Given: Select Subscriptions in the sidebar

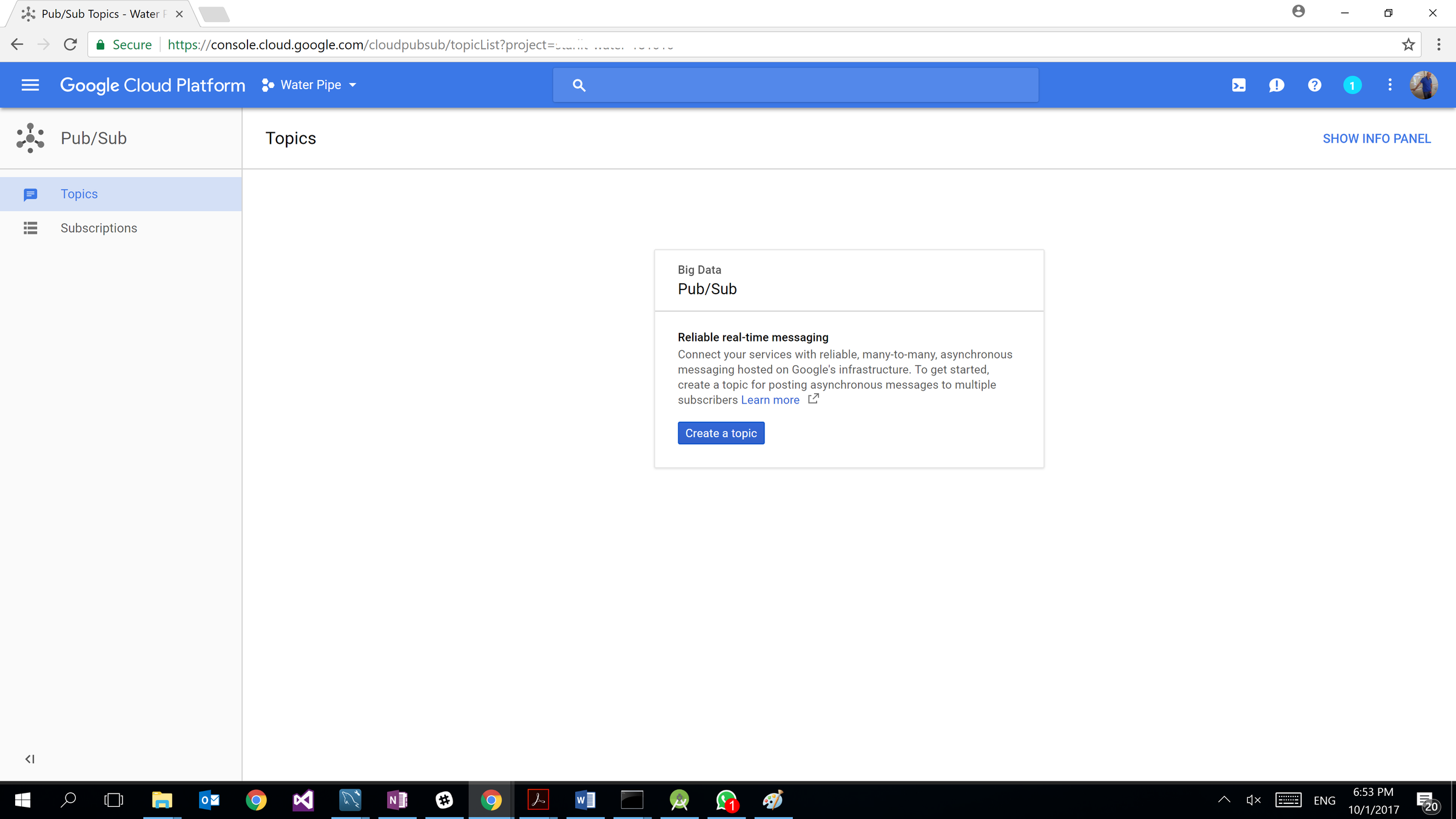Looking at the screenshot, I should [x=99, y=228].
